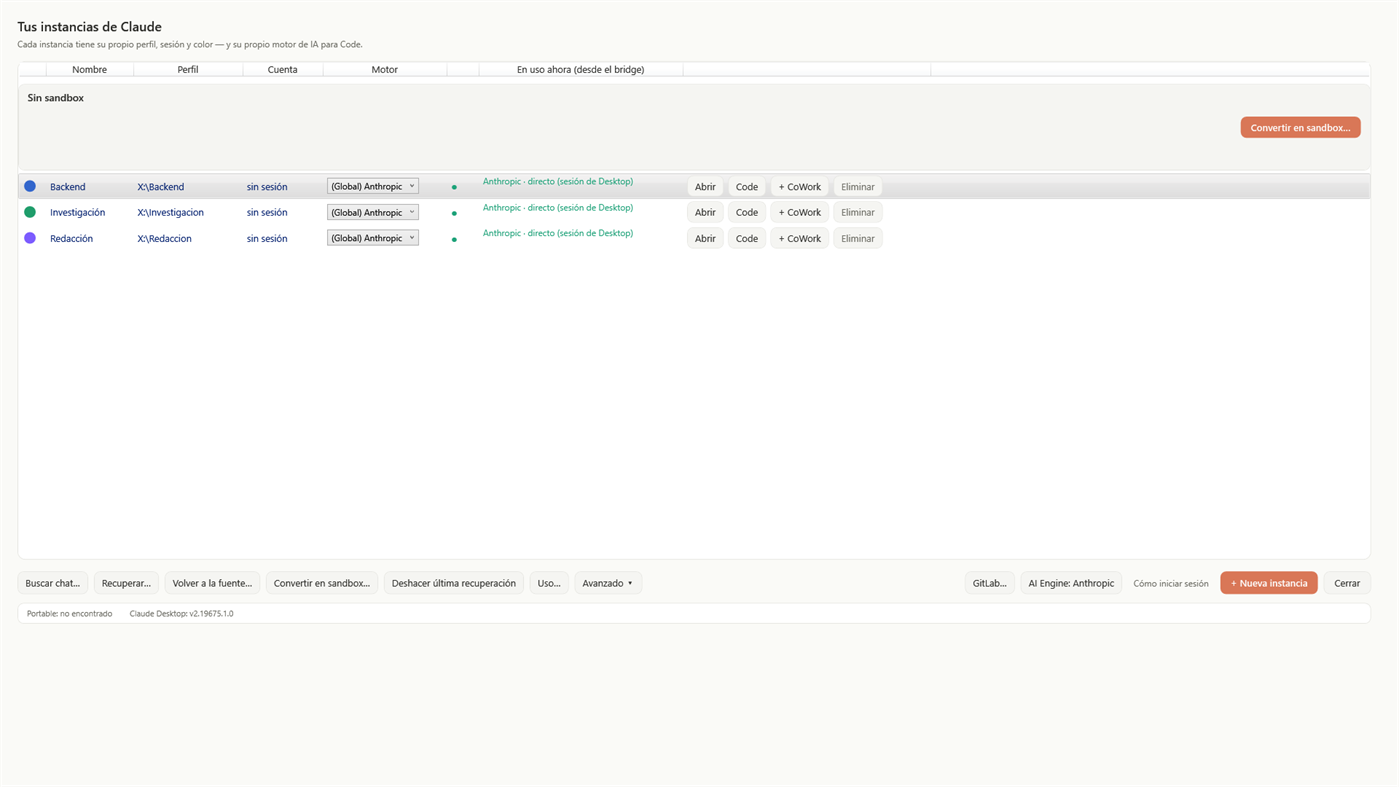Click sin sesión in the Backend row
1399x787 pixels.
click(267, 187)
